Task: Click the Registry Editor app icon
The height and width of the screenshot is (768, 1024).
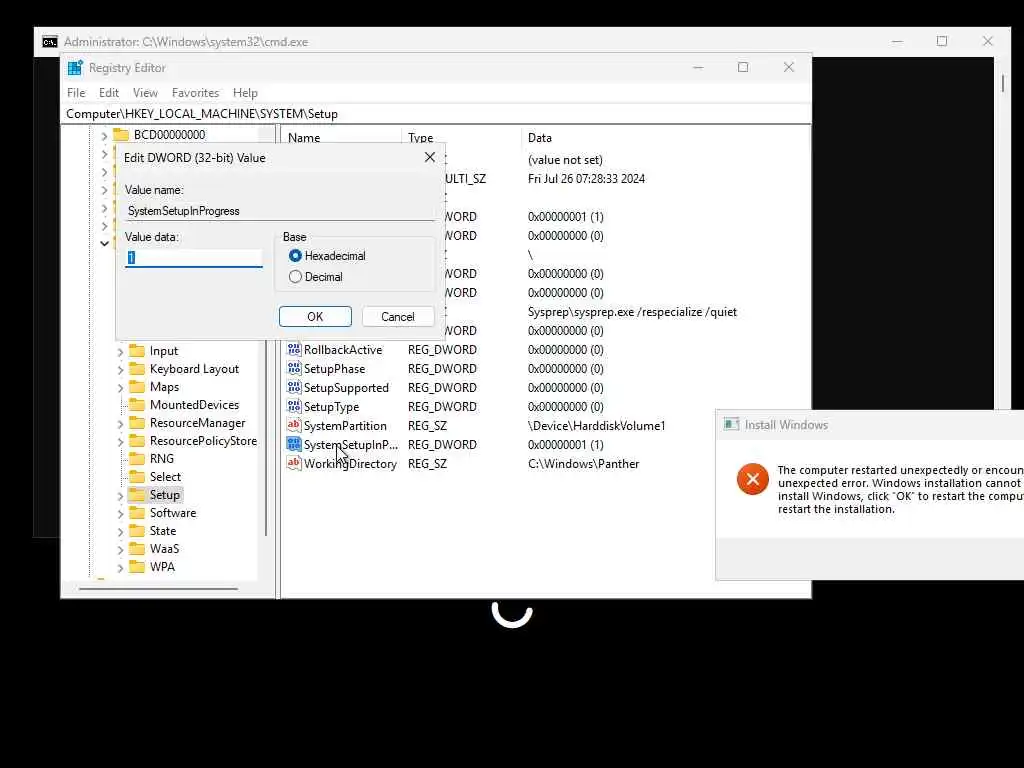Action: (75, 68)
